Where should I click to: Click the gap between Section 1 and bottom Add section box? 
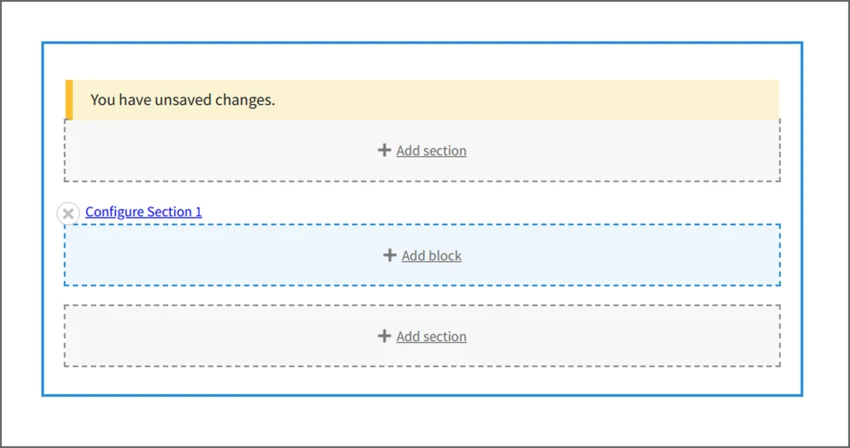tap(420, 295)
